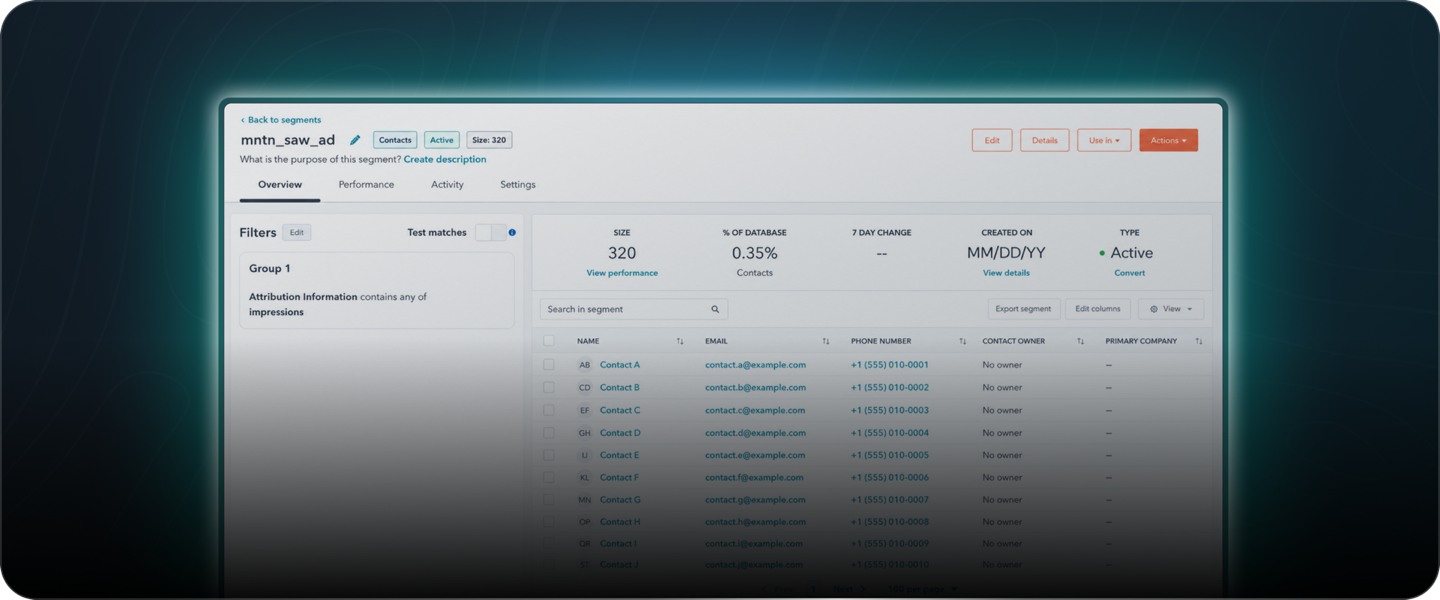1440x600 pixels.
Task: Click the Convert link under Type
Action: point(1130,273)
